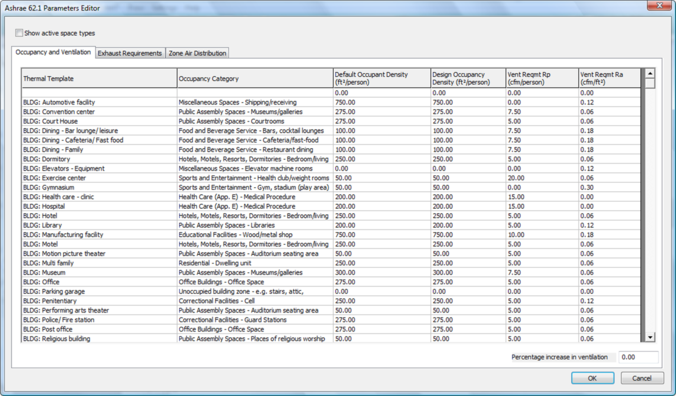Click Design Occupancy Density column header
The width and height of the screenshot is (676, 396).
coord(468,78)
